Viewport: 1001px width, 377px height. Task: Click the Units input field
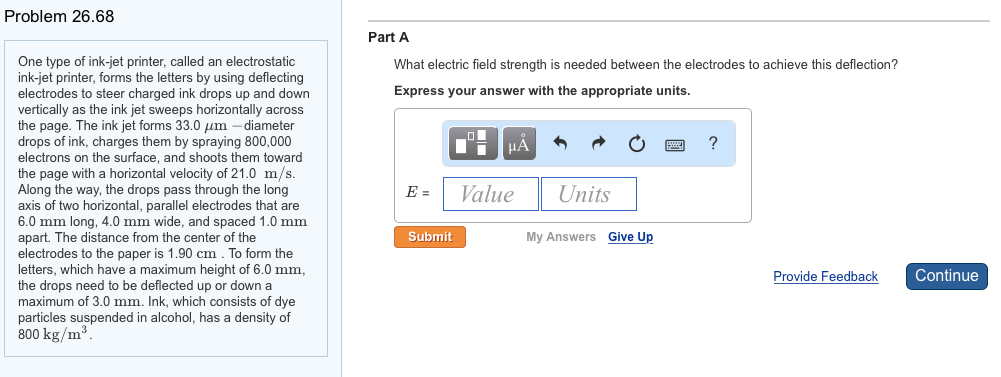point(589,194)
